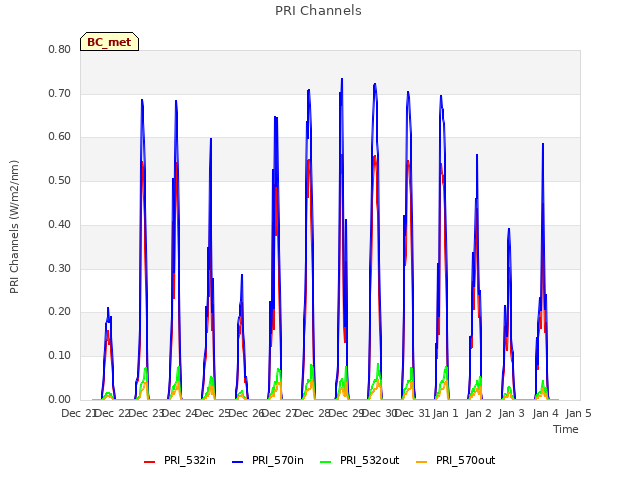
Task: Click the Jan 5 x-axis tick label
Action: (579, 413)
